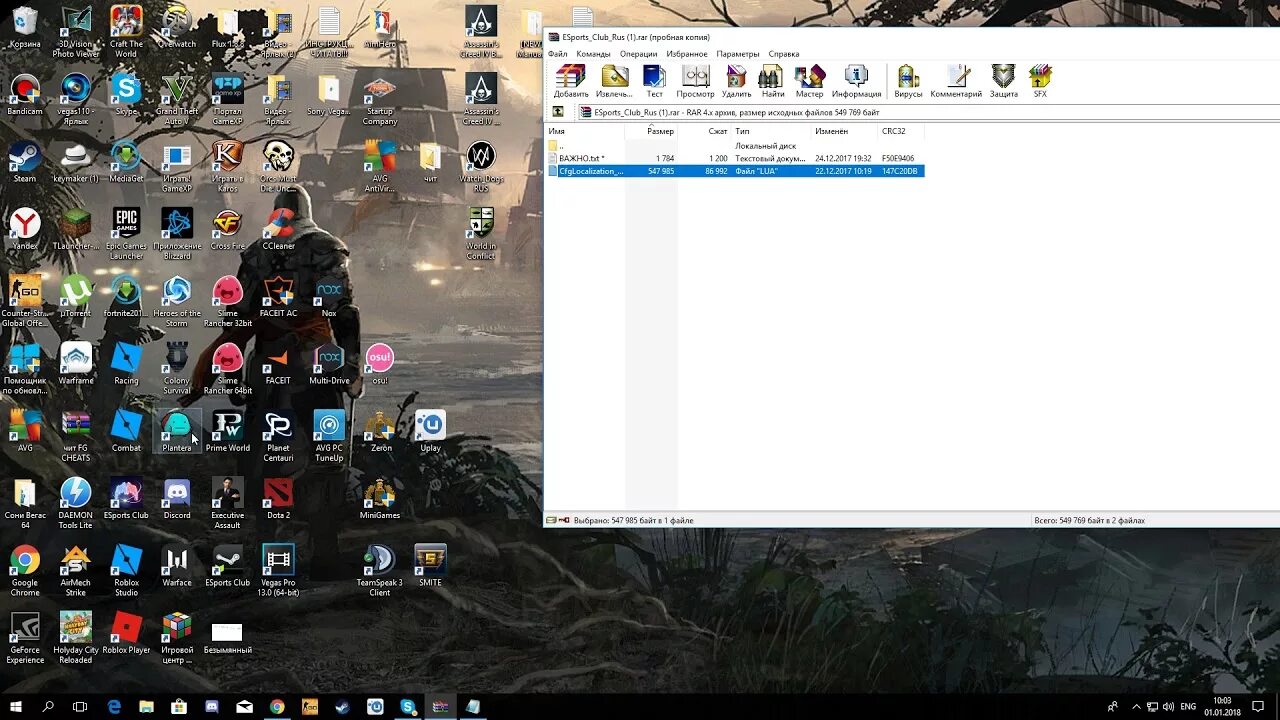Viewport: 1280px width, 720px height.
Task: Open the Файл menu
Action: point(557,54)
